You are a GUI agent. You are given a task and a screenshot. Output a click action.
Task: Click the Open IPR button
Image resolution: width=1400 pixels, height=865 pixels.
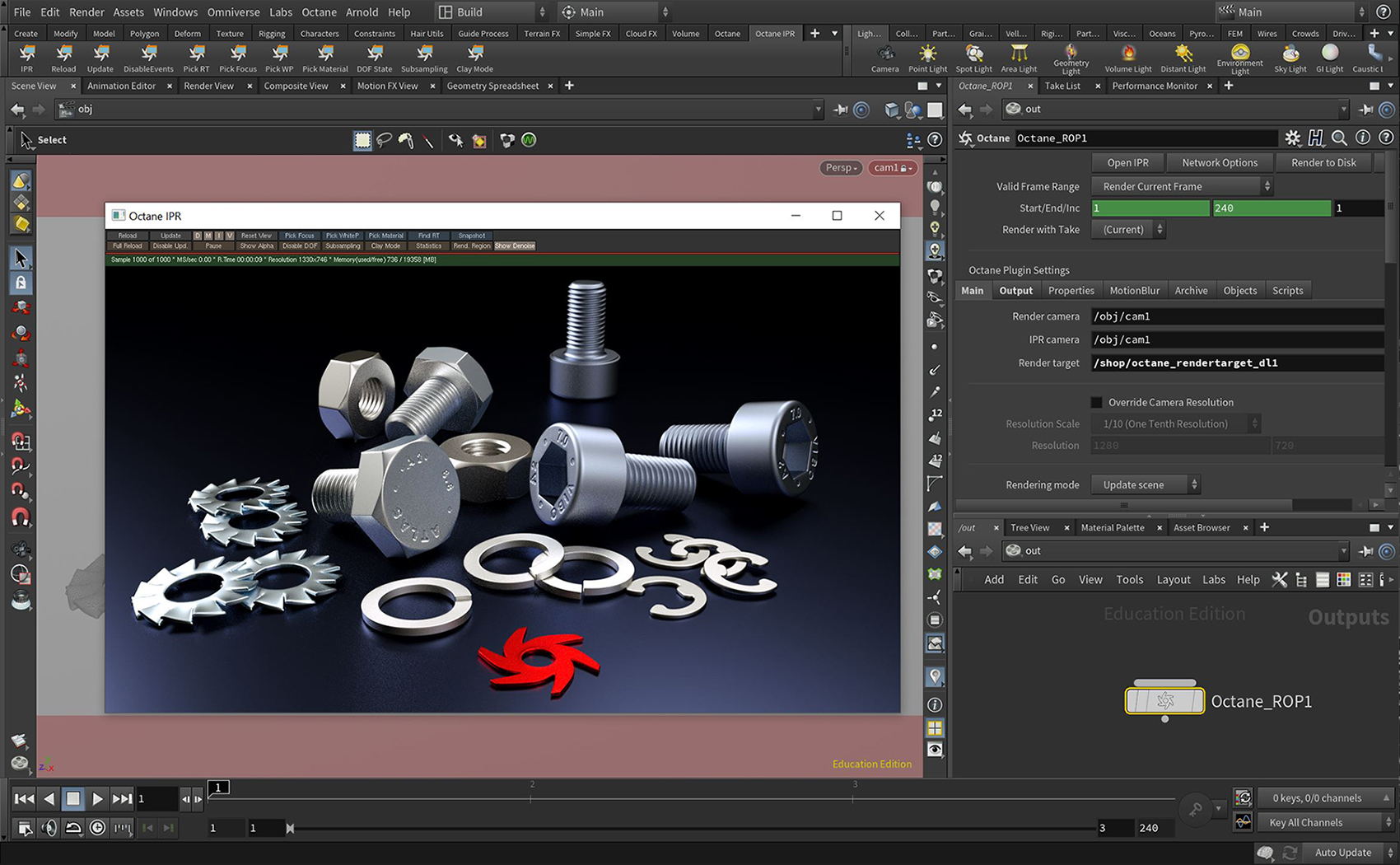(x=1127, y=162)
